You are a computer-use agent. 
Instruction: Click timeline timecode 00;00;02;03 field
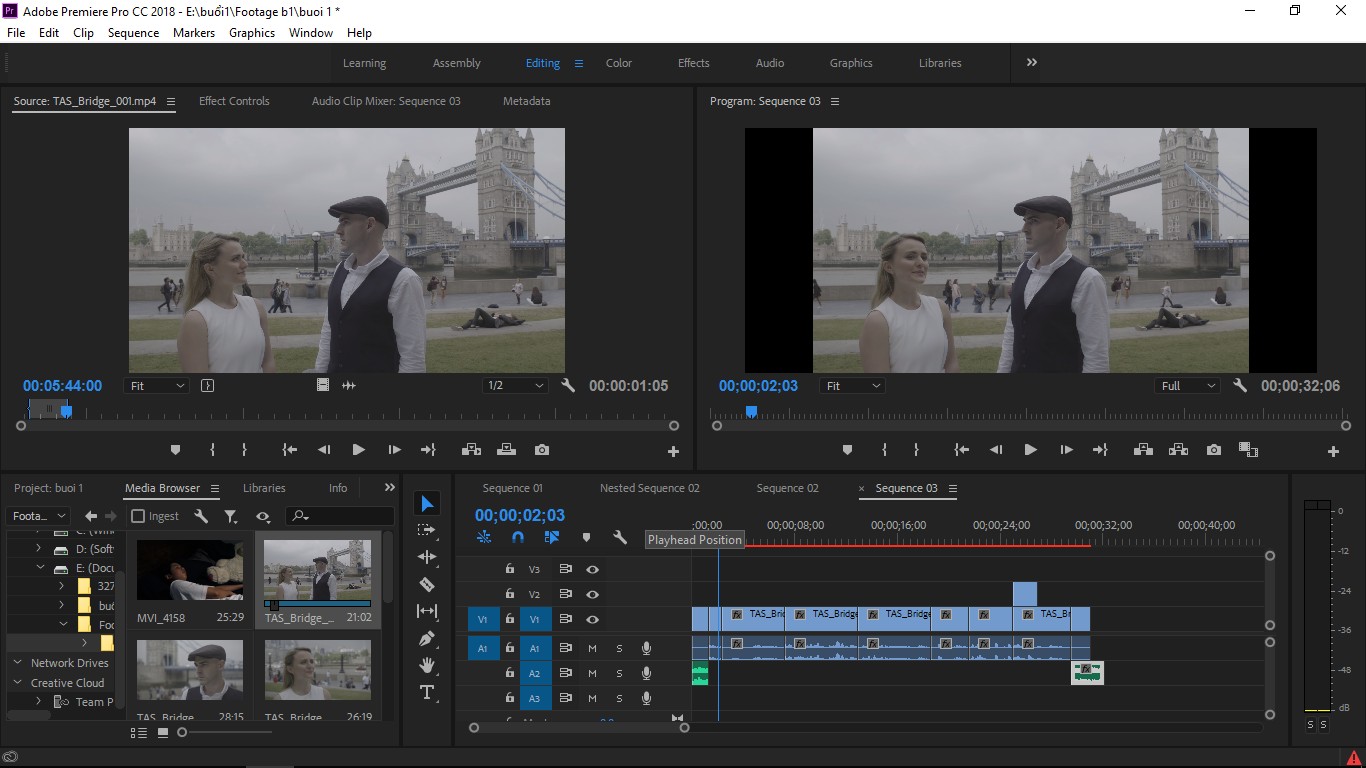[520, 516]
